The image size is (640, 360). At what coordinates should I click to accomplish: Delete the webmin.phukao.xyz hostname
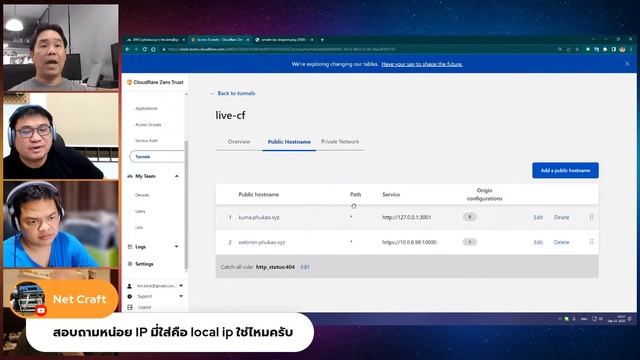pyautogui.click(x=561, y=242)
